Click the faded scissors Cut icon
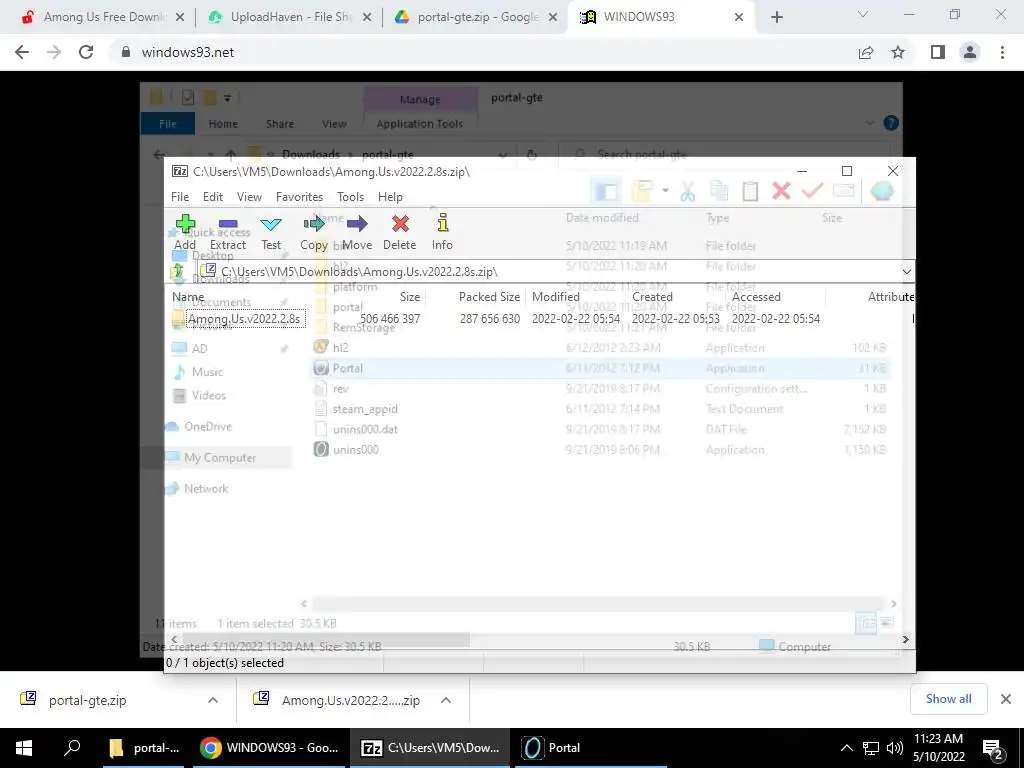The width and height of the screenshot is (1024, 768). [x=688, y=191]
